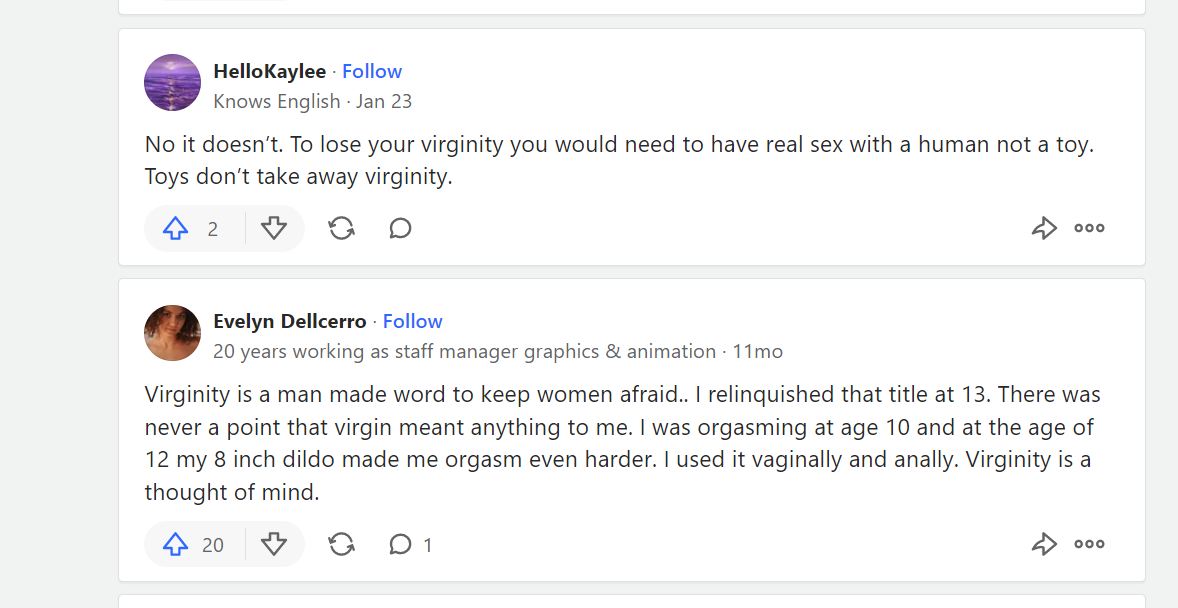Open the 11mo answer timestamp
Image resolution: width=1178 pixels, height=608 pixels.
[758, 352]
